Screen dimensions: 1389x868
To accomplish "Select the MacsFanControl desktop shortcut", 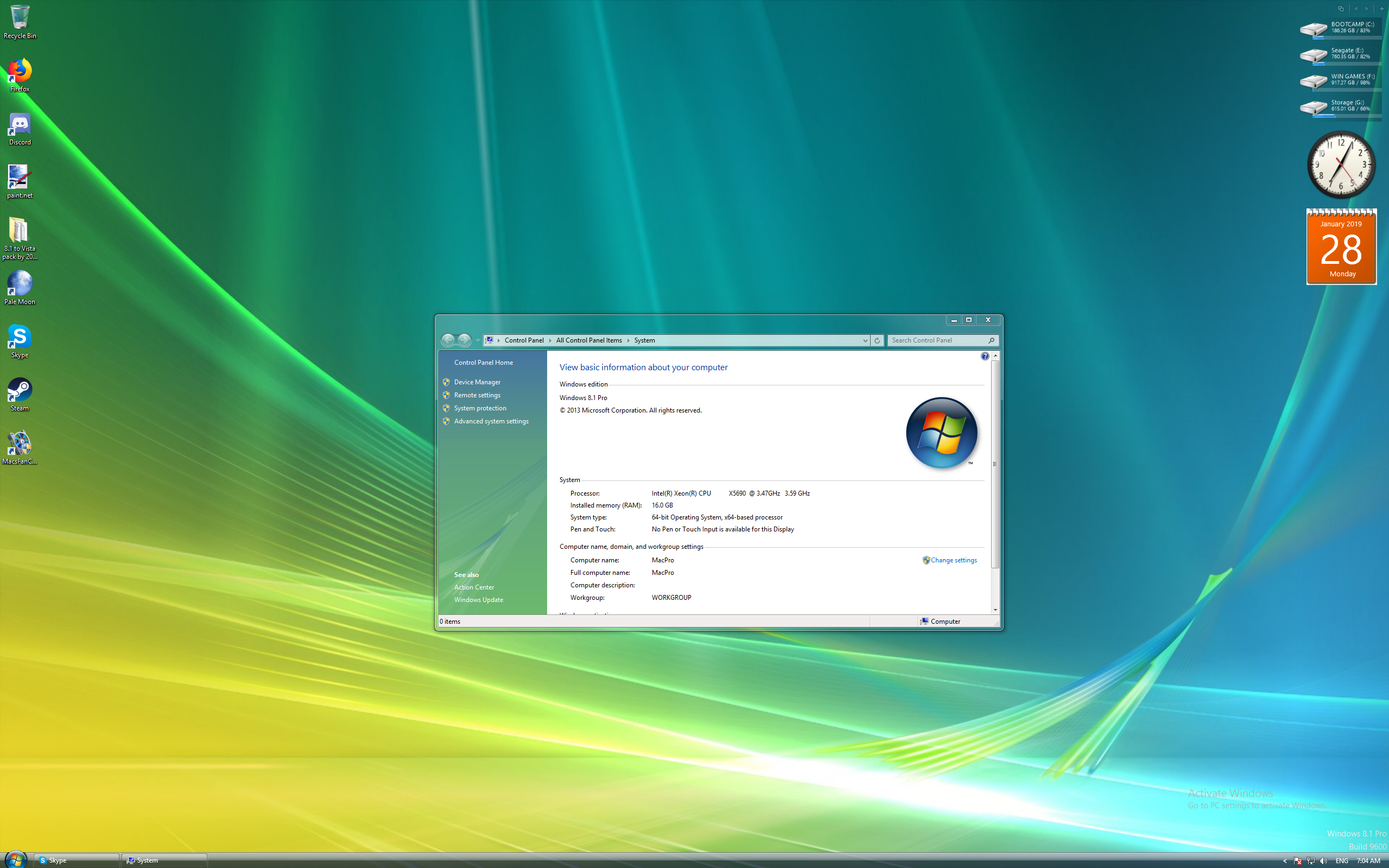I will click(x=20, y=448).
